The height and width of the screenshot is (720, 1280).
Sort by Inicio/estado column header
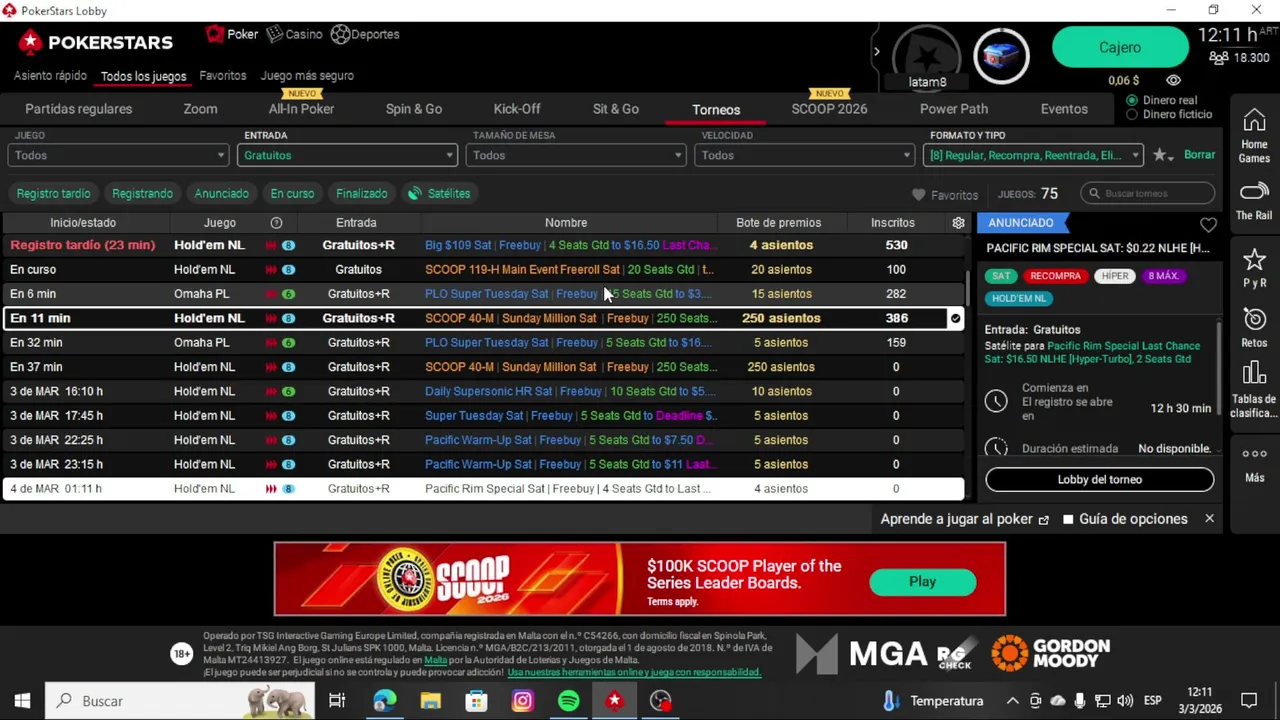83,223
